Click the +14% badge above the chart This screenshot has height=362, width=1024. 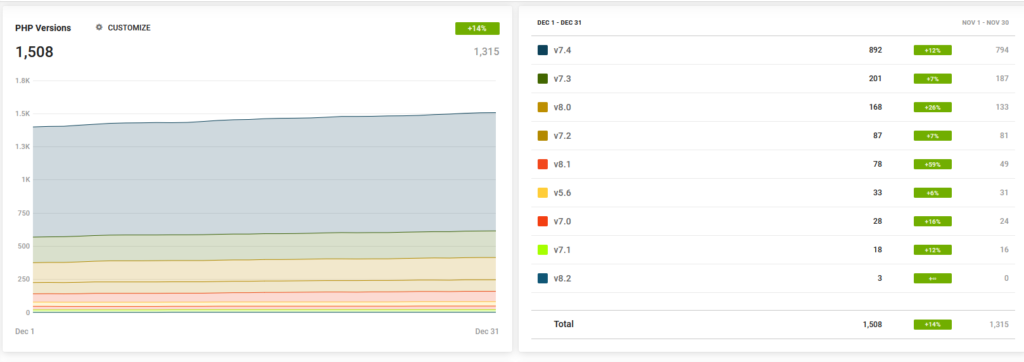[x=477, y=28]
